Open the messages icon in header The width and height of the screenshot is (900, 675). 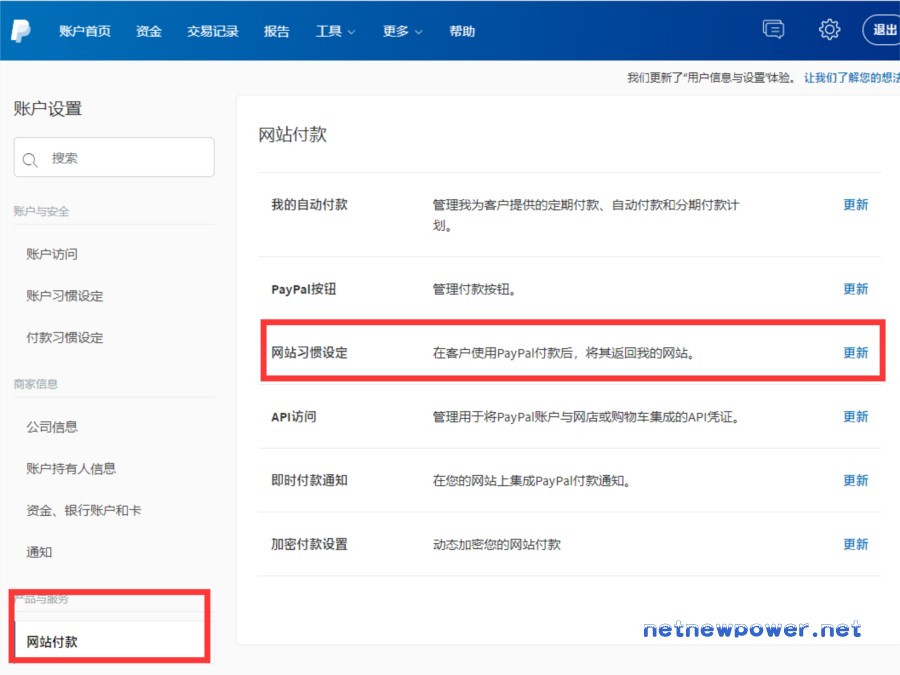(773, 29)
